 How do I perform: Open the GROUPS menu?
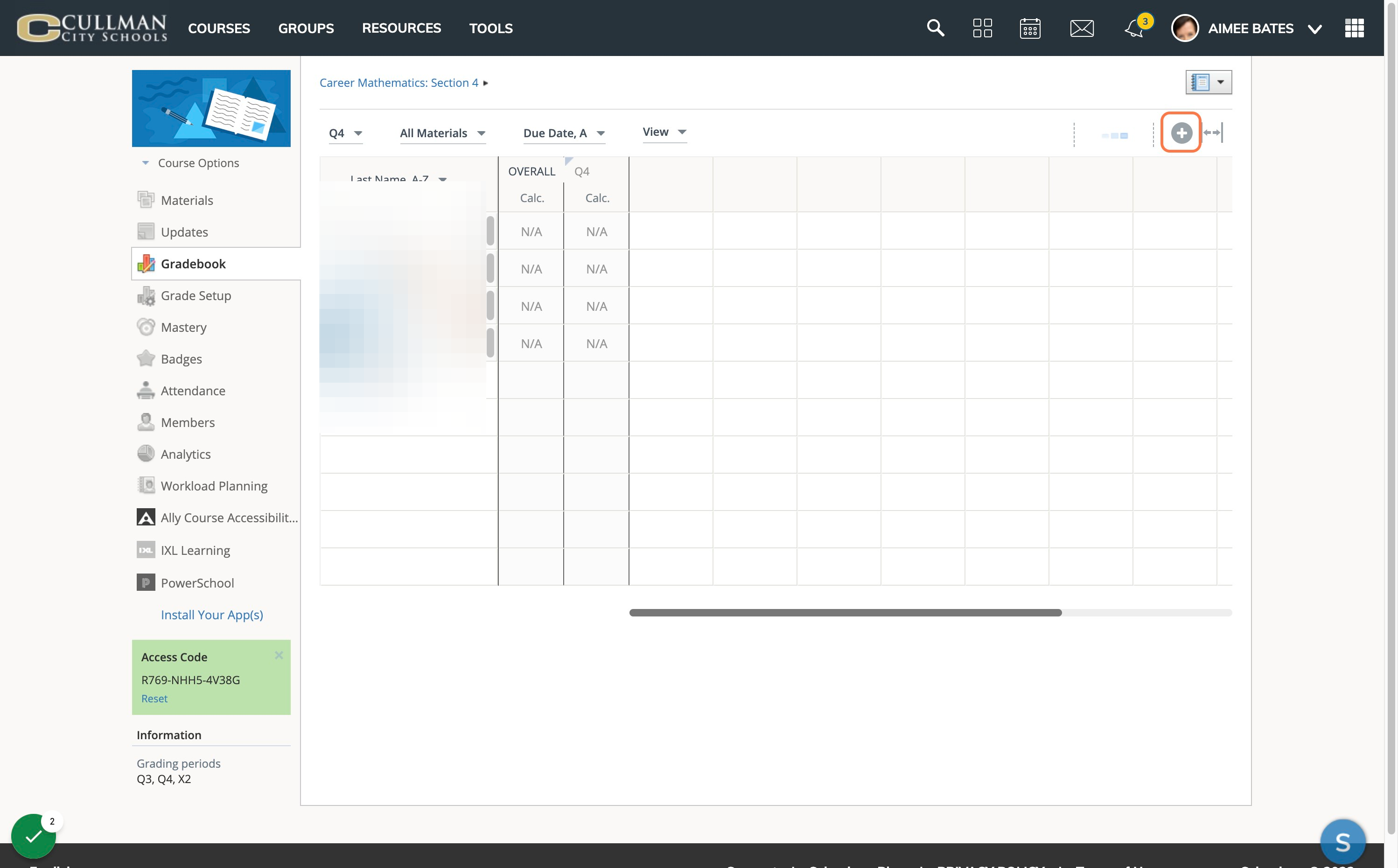coord(306,28)
